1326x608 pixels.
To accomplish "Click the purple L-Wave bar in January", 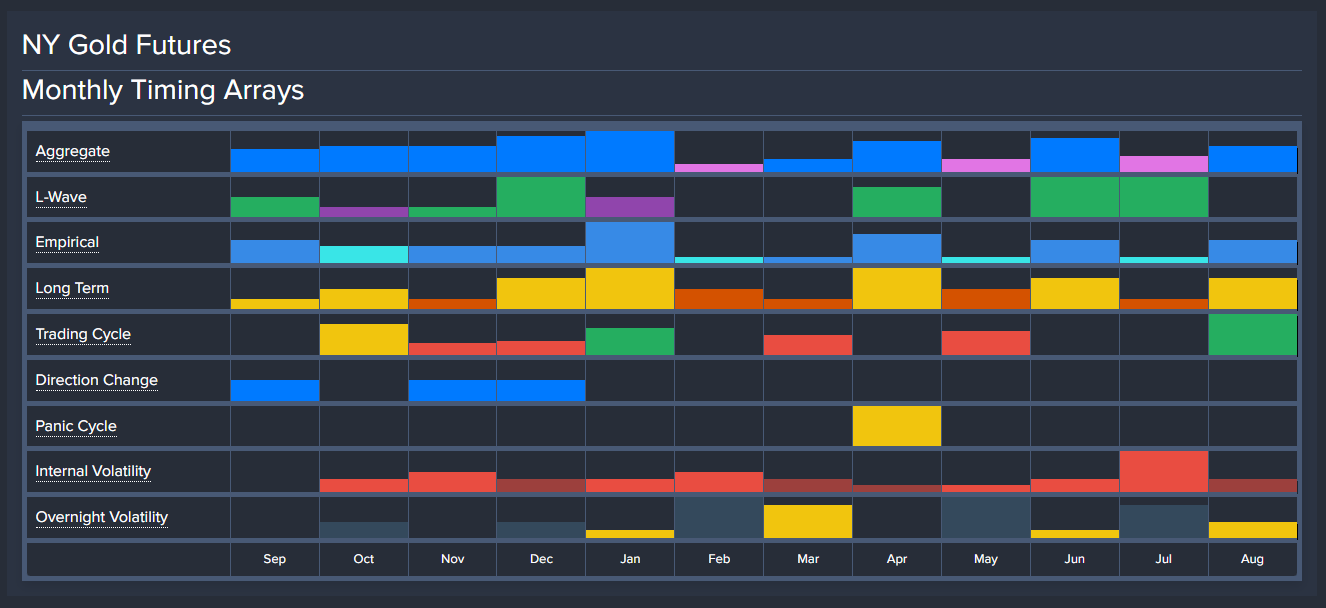I will pos(630,207).
